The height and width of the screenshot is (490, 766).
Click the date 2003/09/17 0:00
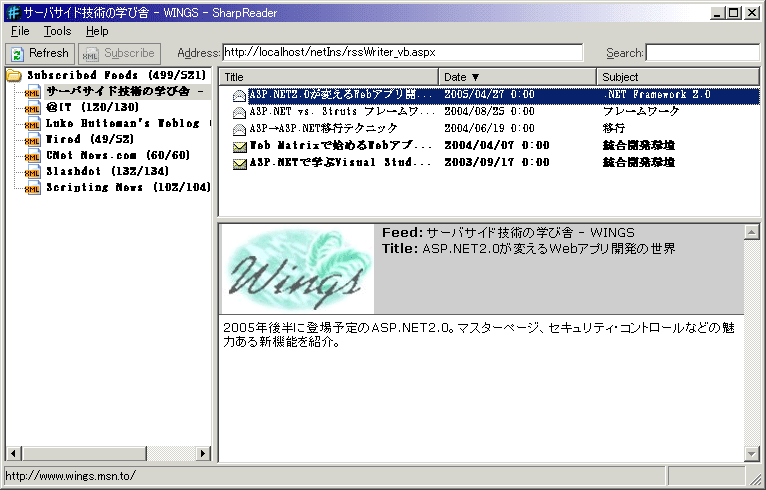coord(497,162)
